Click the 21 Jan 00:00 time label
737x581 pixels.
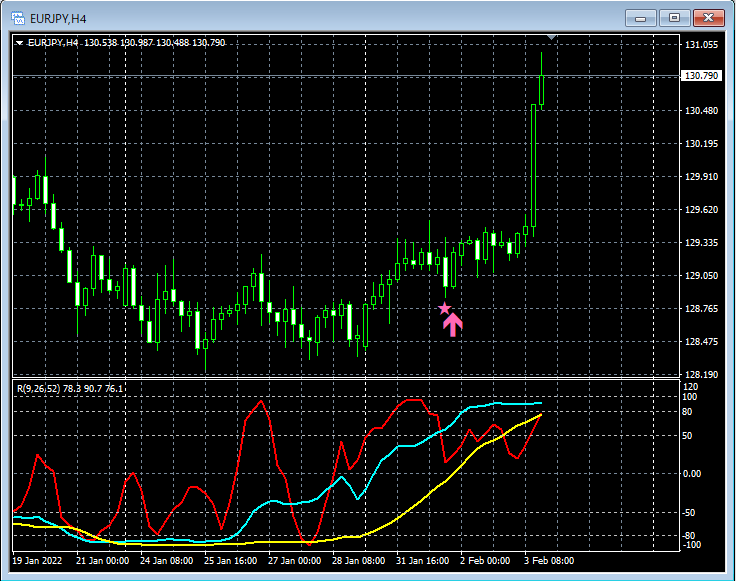click(102, 560)
